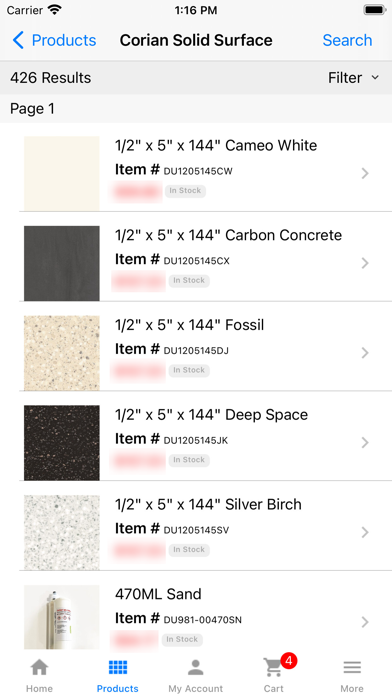Tap In Stock badge for Deep Space
Image resolution: width=392 pixels, height=696 pixels.
click(189, 460)
